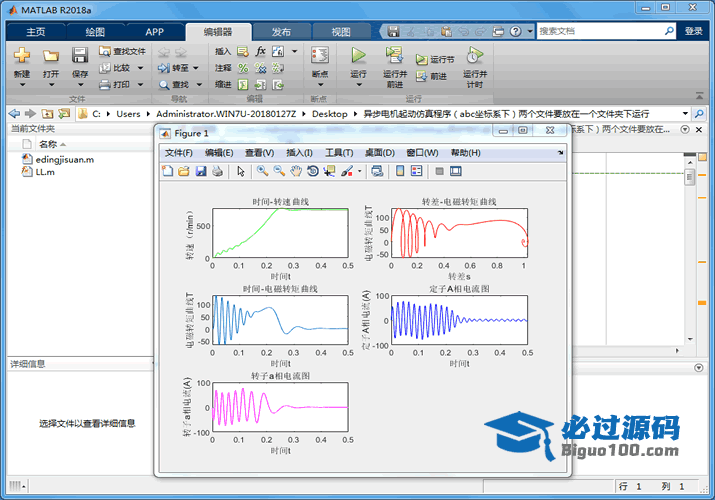Expand the Breakpoints (断点) dropdown arrow

[320, 85]
